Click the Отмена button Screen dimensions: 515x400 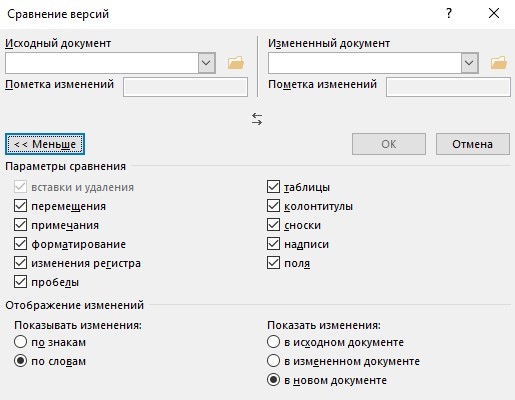click(x=473, y=144)
